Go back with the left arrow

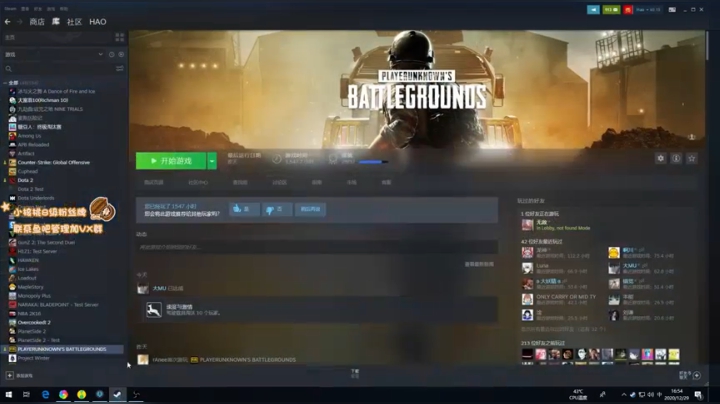click(8, 22)
